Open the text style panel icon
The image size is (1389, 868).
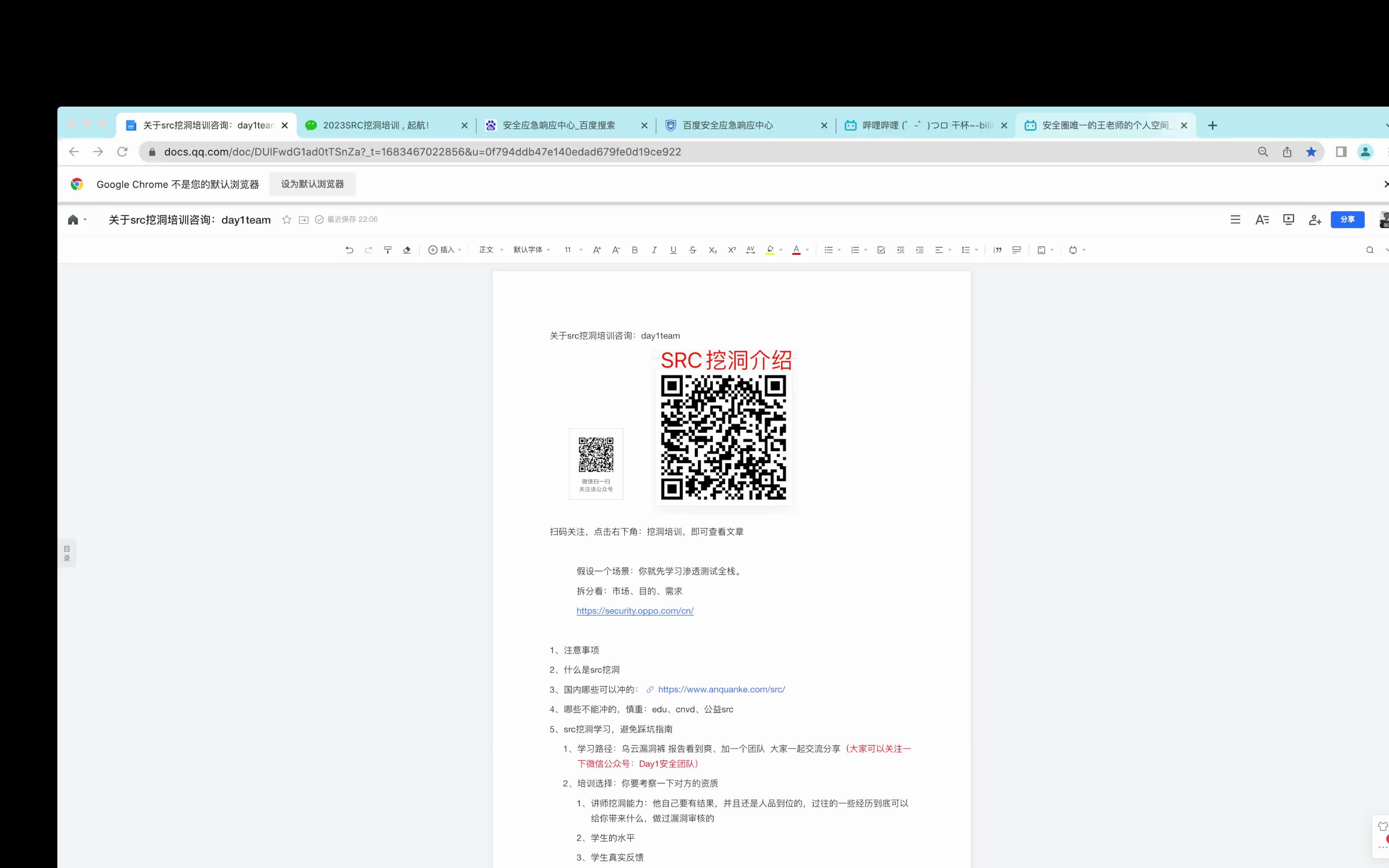coord(1261,219)
